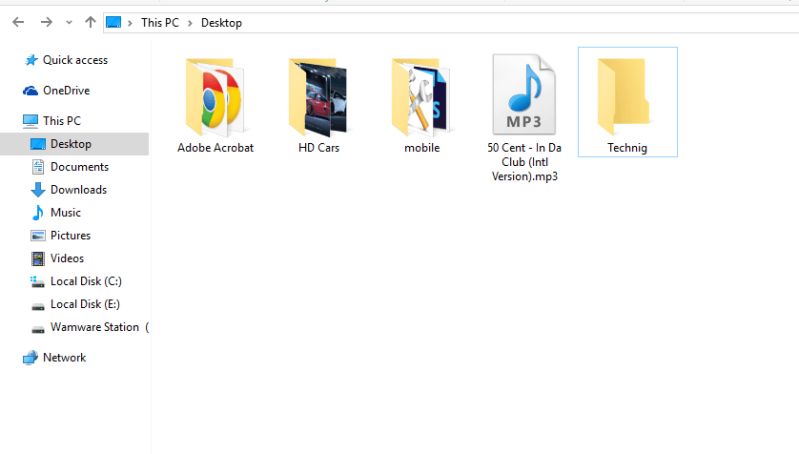Click the Documents icon in the sidebar

[38, 167]
